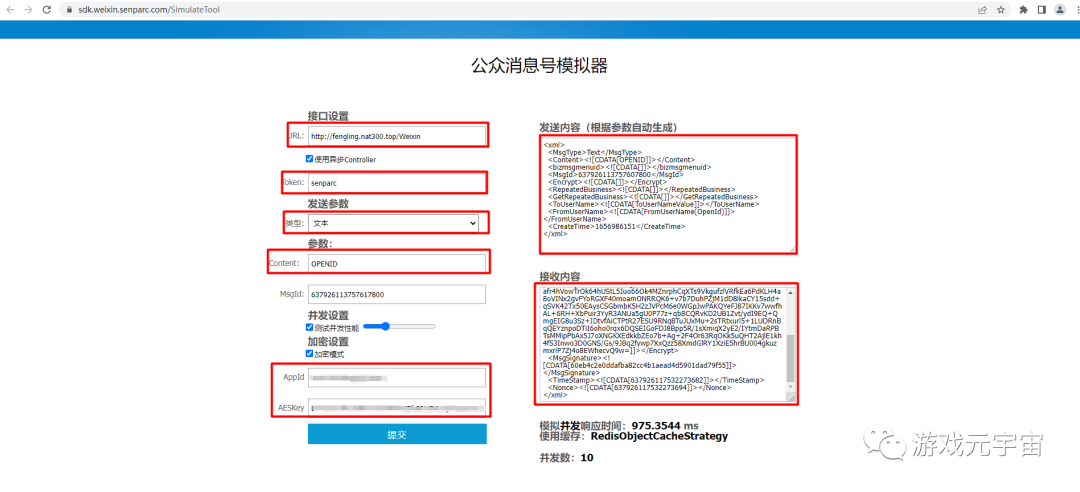Toggle the browser side panel icon

pyautogui.click(x=1041, y=10)
